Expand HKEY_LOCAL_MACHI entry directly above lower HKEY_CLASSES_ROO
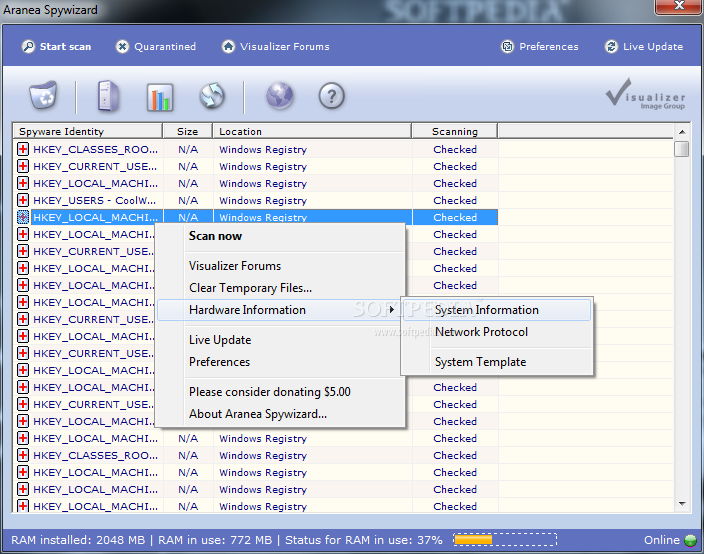 coord(23,438)
